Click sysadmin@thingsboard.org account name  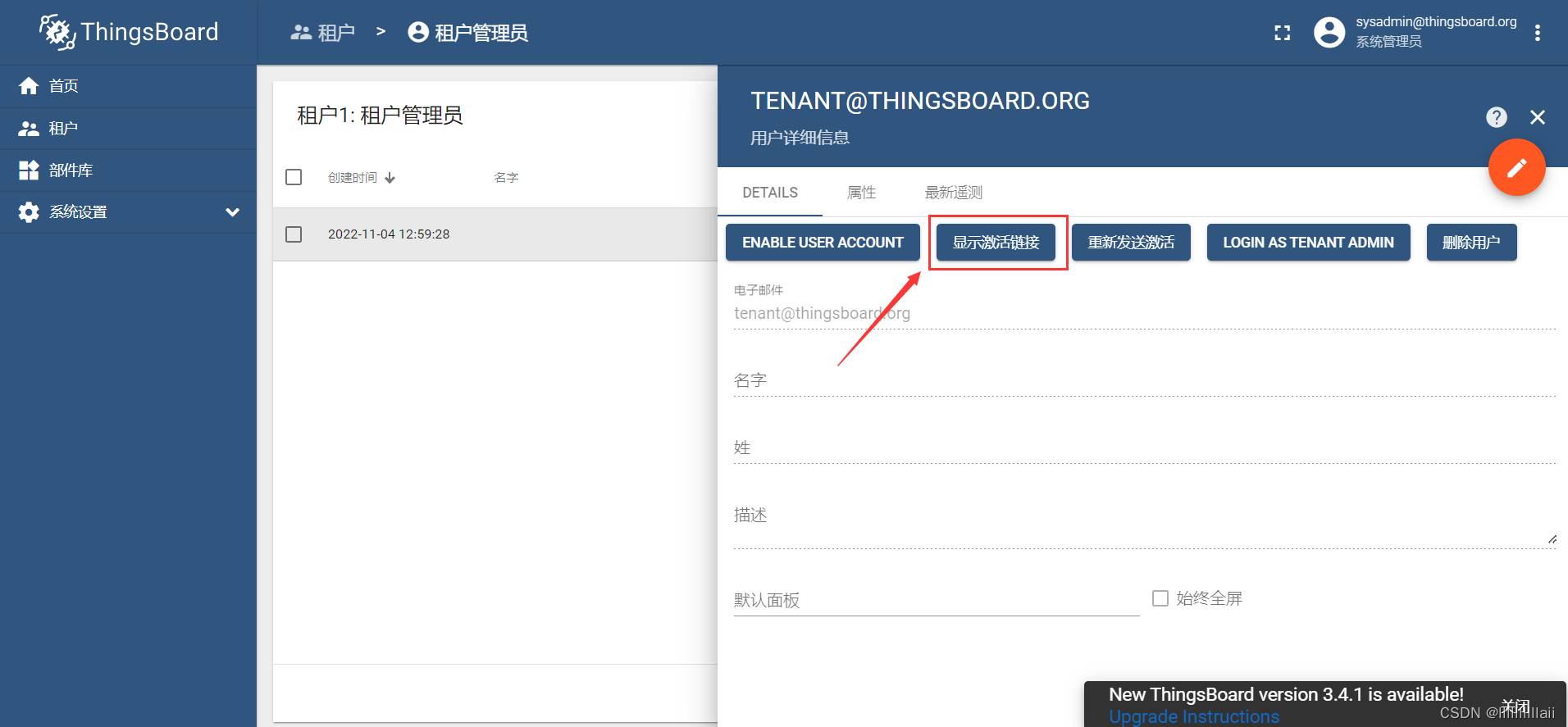click(x=1436, y=22)
